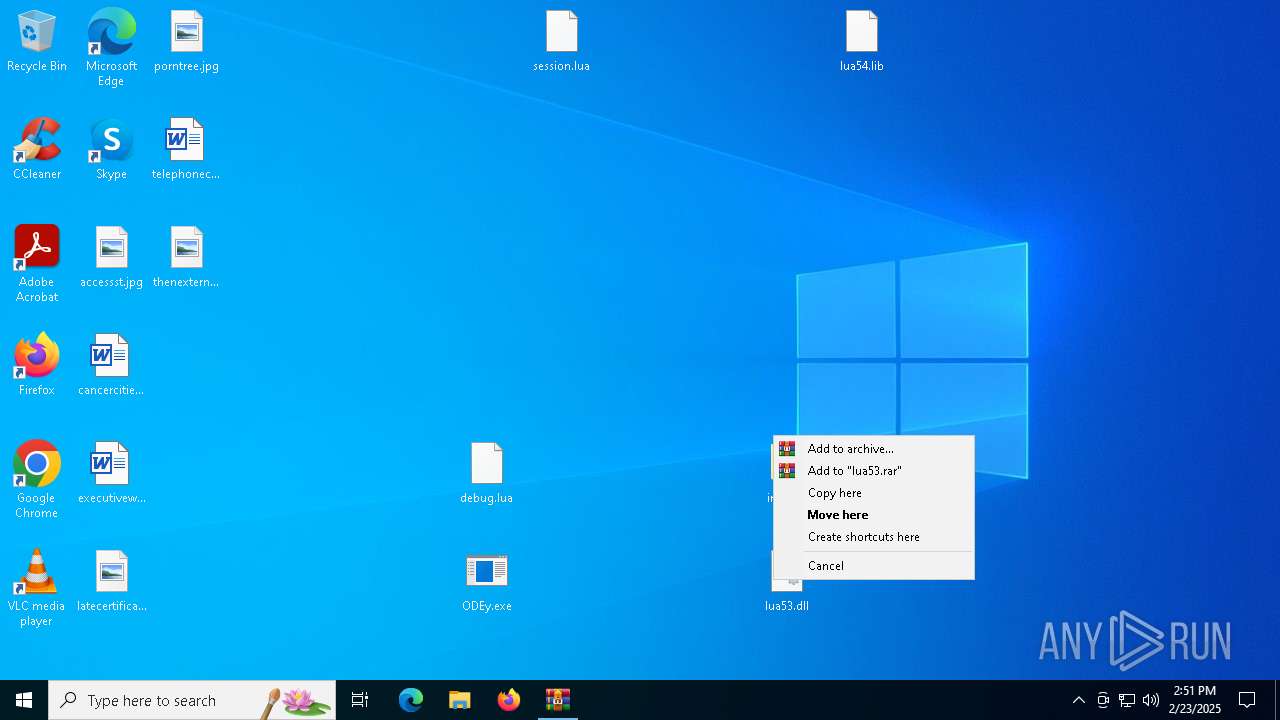
Task: Open Task View from taskbar
Action: tap(360, 700)
